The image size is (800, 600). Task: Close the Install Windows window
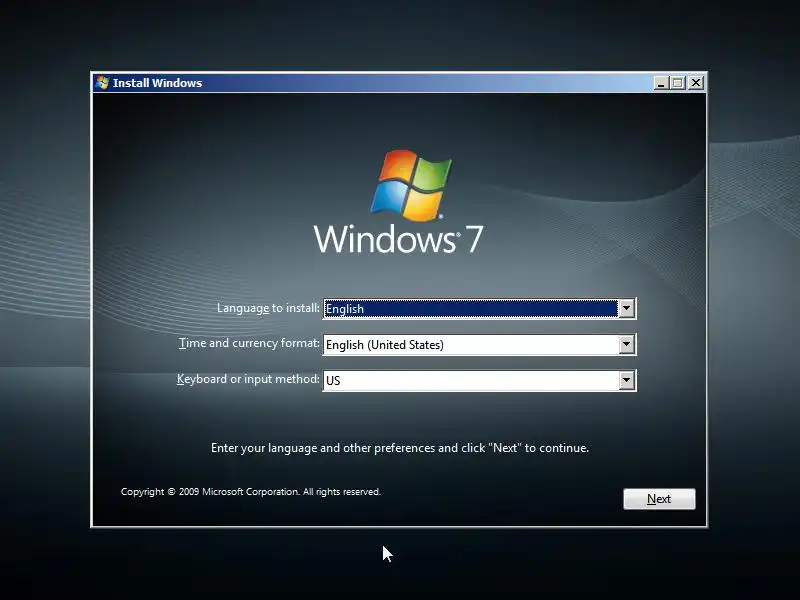point(696,83)
